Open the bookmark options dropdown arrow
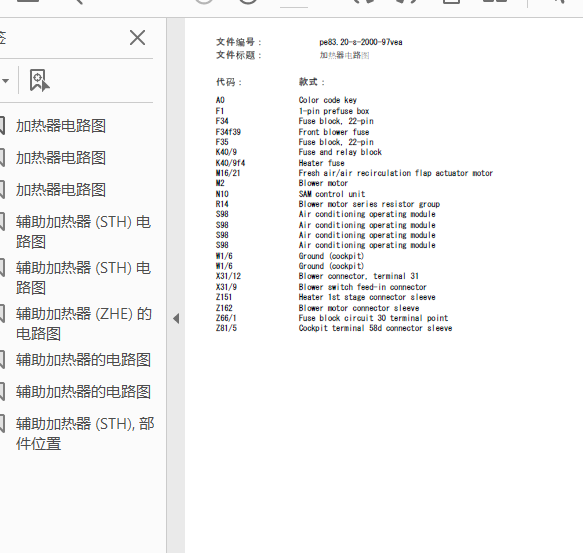Image resolution: width=583 pixels, height=553 pixels. tap(6, 80)
